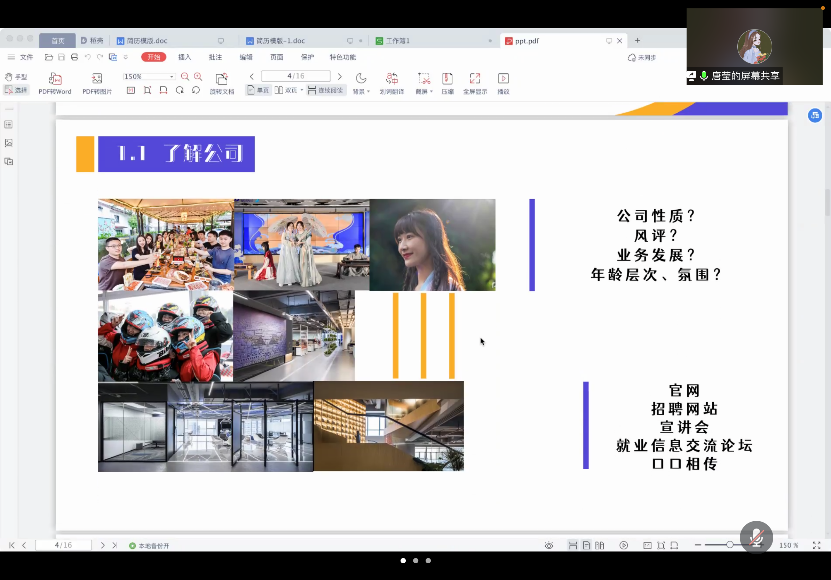Click the 旋转文档 rotate document button
This screenshot has width=831, height=580.
221,80
